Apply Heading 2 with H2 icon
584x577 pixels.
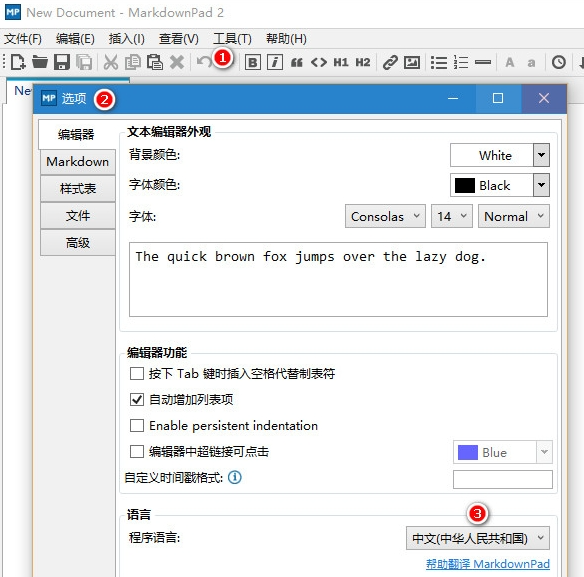pyautogui.click(x=363, y=62)
